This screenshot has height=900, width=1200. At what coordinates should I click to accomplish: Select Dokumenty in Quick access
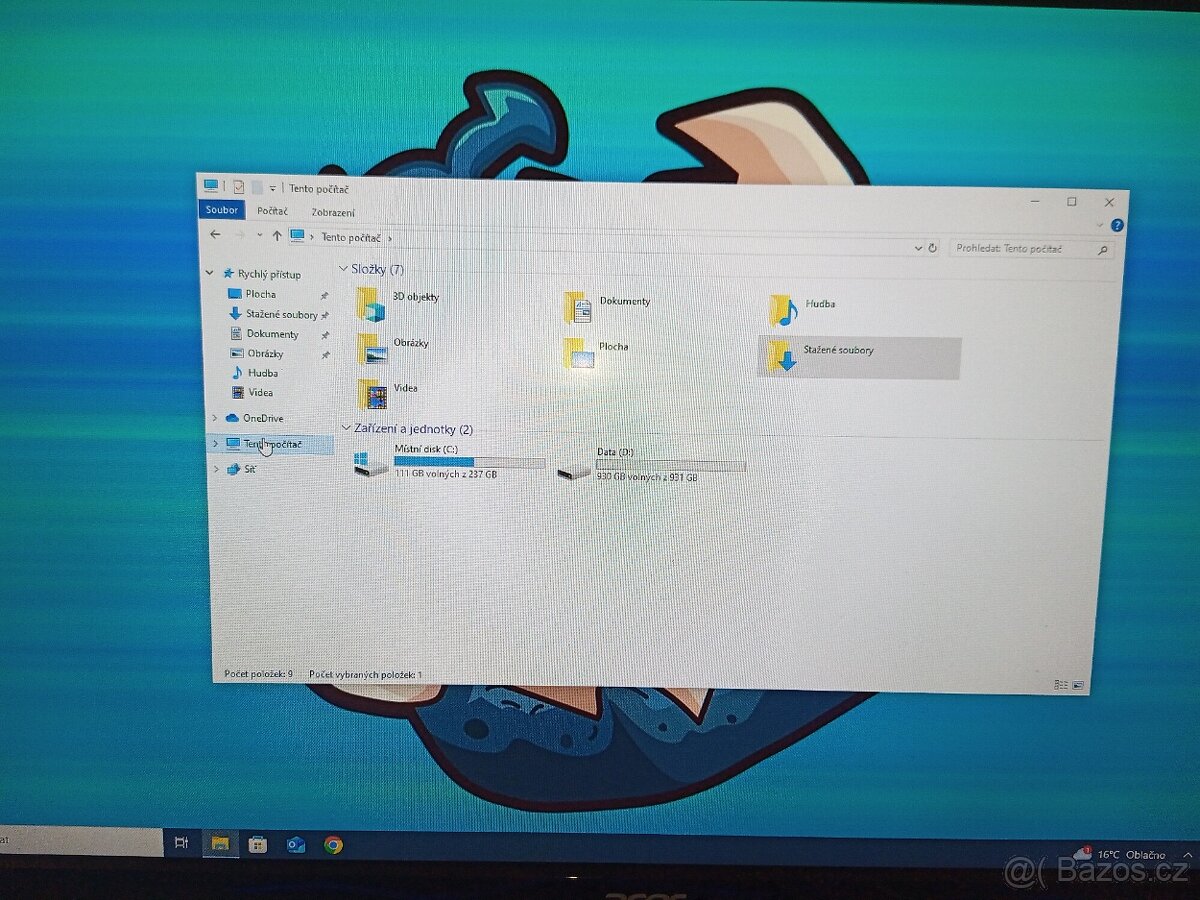coord(264,334)
